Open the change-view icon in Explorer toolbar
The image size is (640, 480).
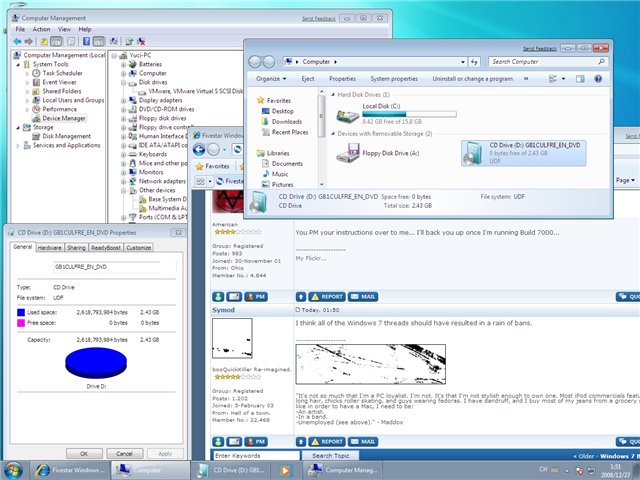point(553,79)
